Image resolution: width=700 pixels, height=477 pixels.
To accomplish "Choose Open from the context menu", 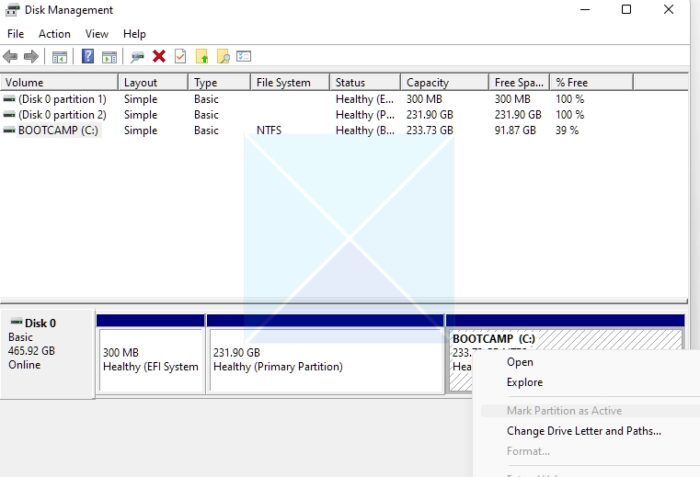I will click(x=520, y=362).
